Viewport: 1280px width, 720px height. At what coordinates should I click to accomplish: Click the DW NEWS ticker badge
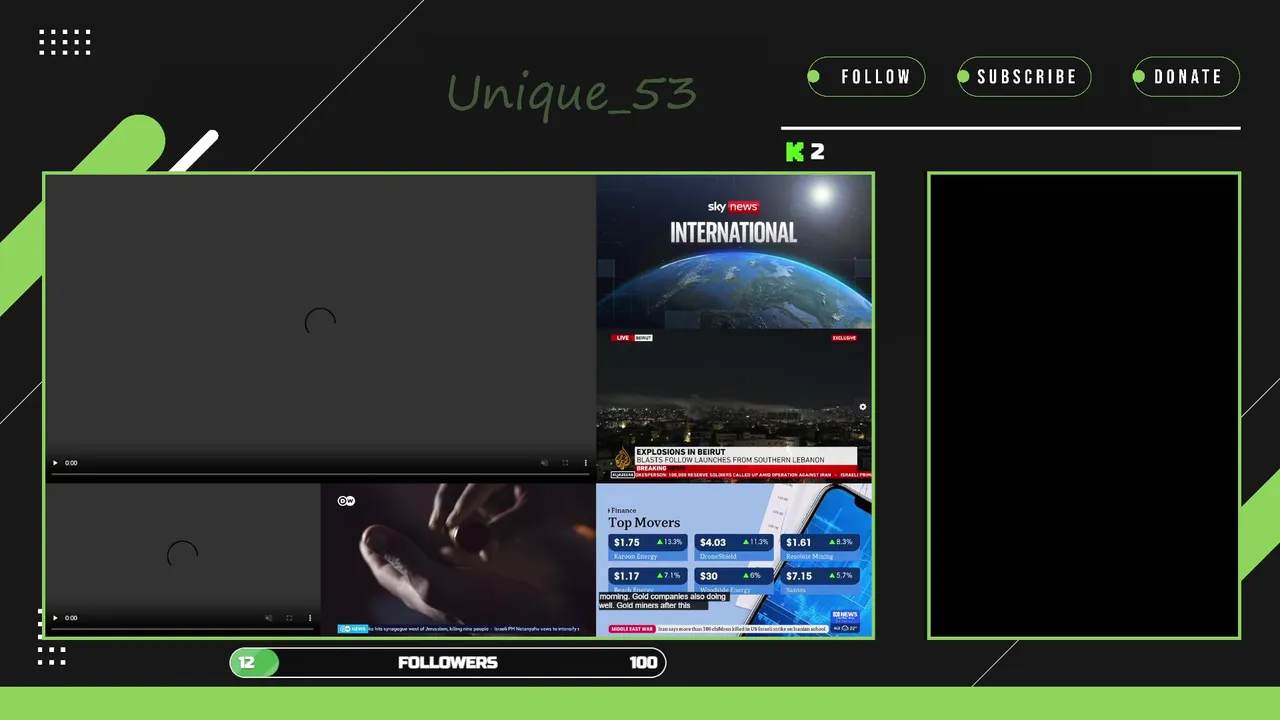pos(353,629)
